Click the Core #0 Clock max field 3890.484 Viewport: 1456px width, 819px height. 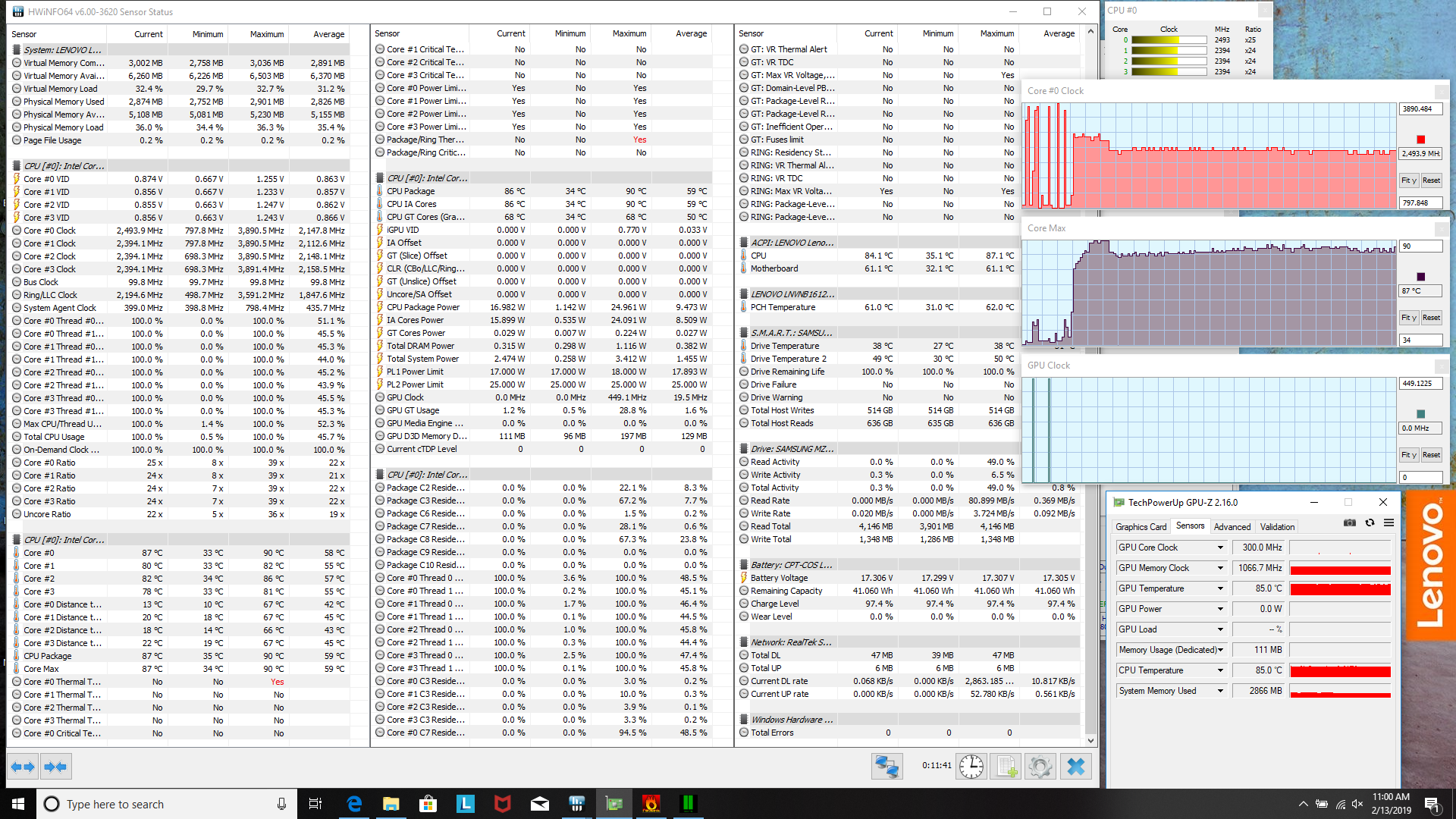[1420, 109]
